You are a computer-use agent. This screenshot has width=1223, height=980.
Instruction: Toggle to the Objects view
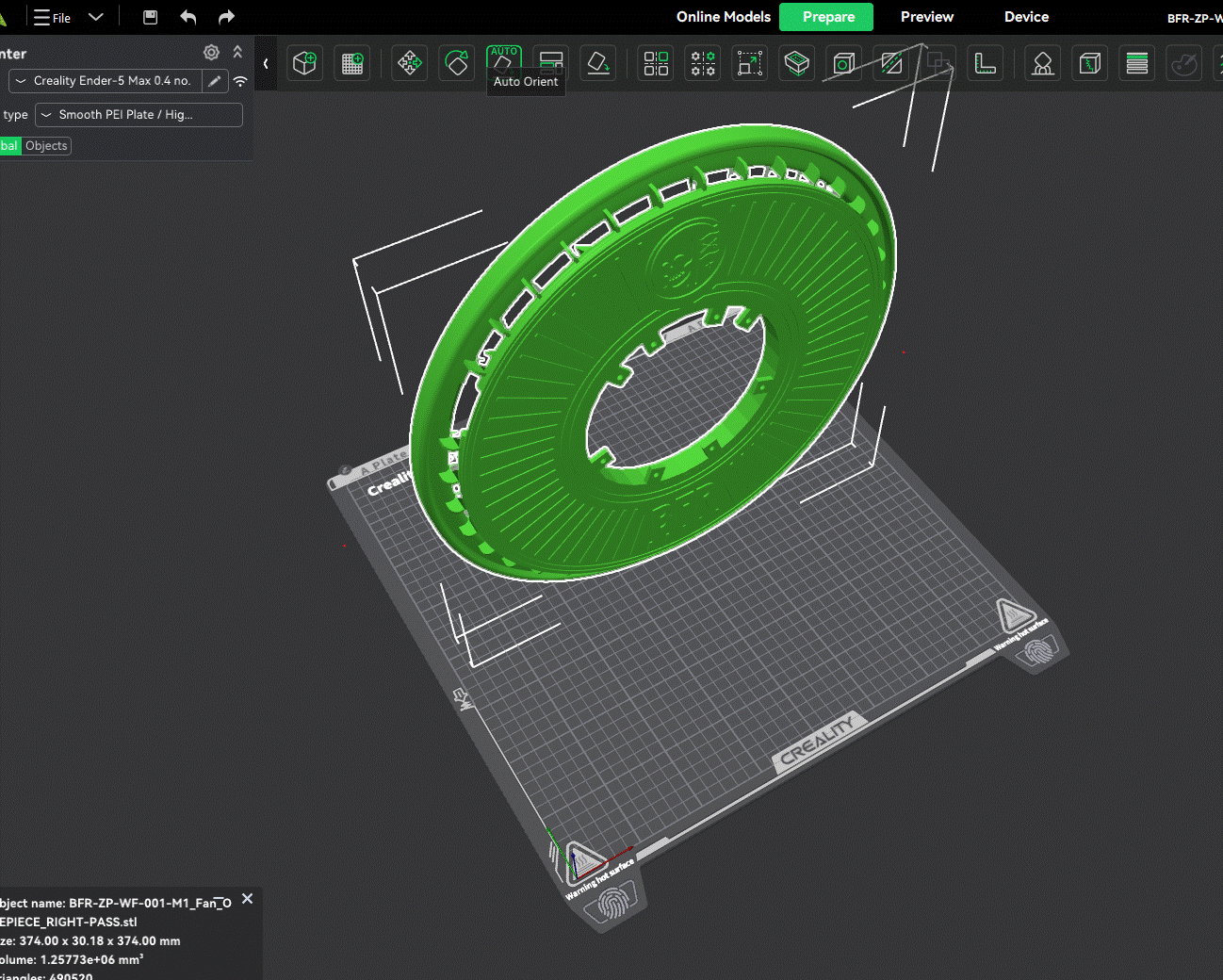point(46,146)
